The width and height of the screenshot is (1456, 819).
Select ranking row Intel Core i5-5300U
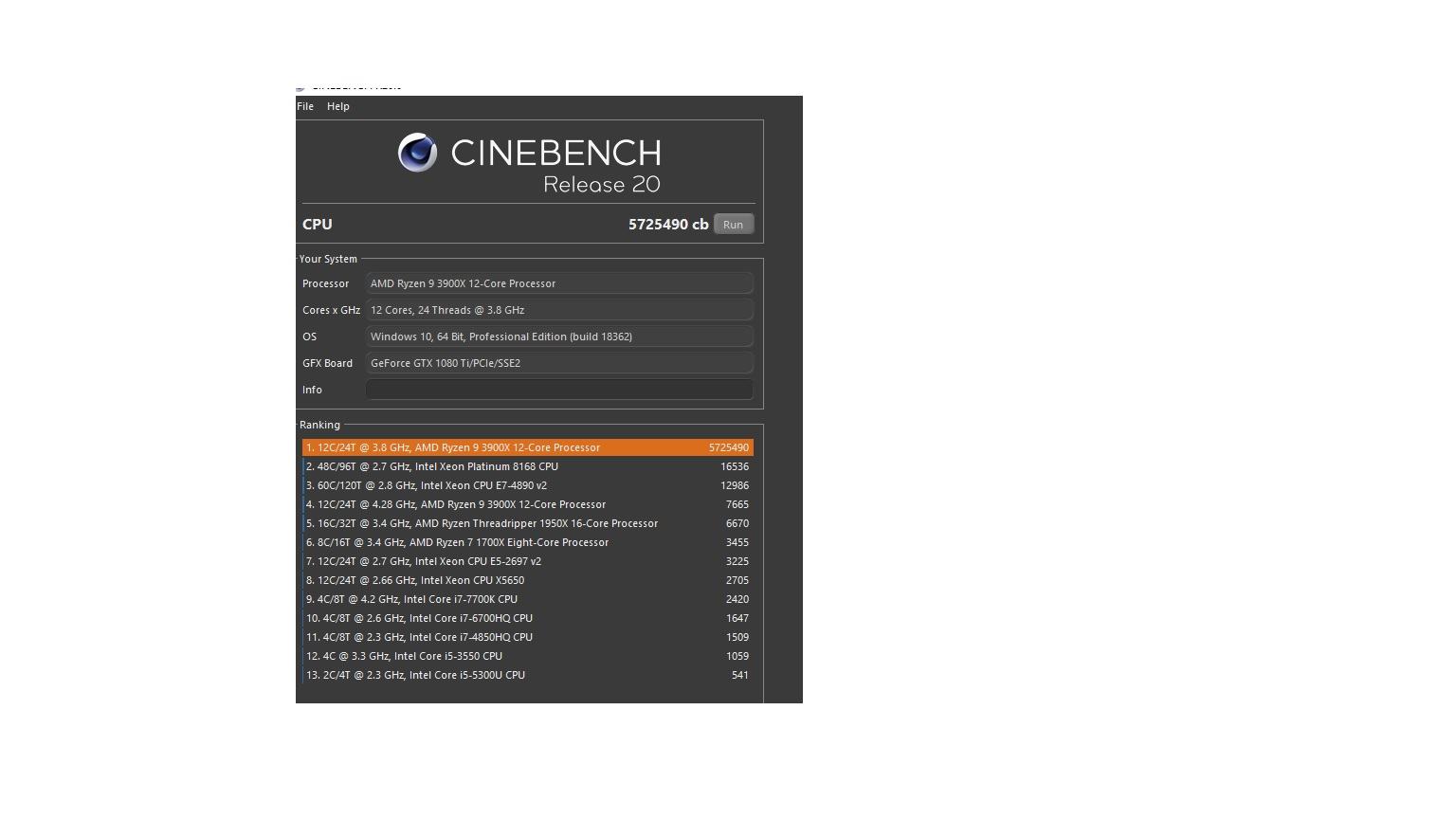pos(528,675)
